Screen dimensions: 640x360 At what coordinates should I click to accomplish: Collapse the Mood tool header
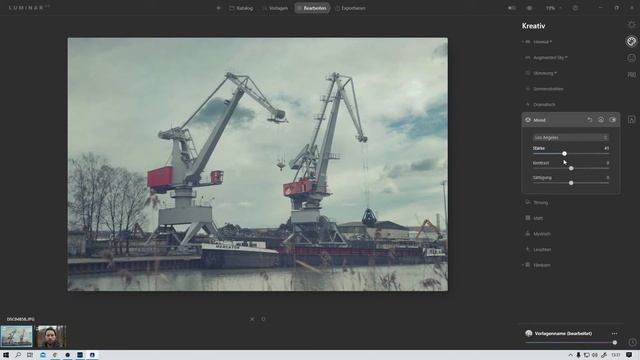571,120
